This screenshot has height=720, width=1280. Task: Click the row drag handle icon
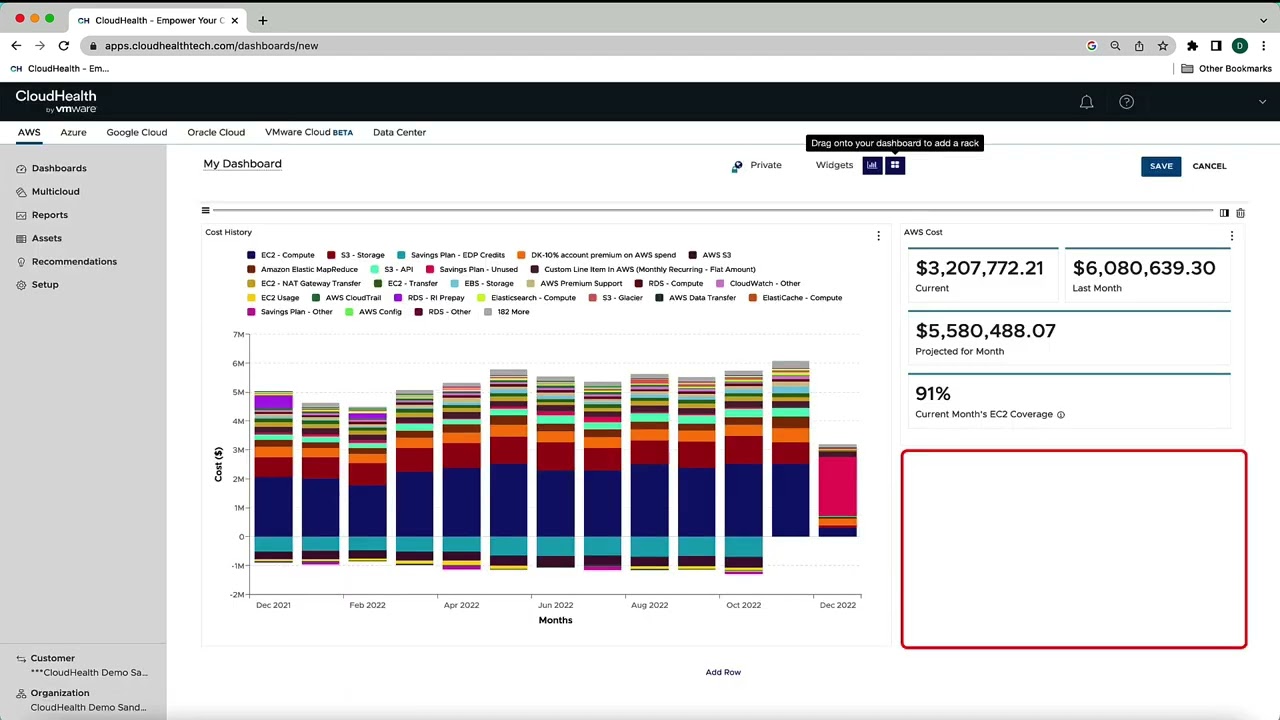pos(205,211)
